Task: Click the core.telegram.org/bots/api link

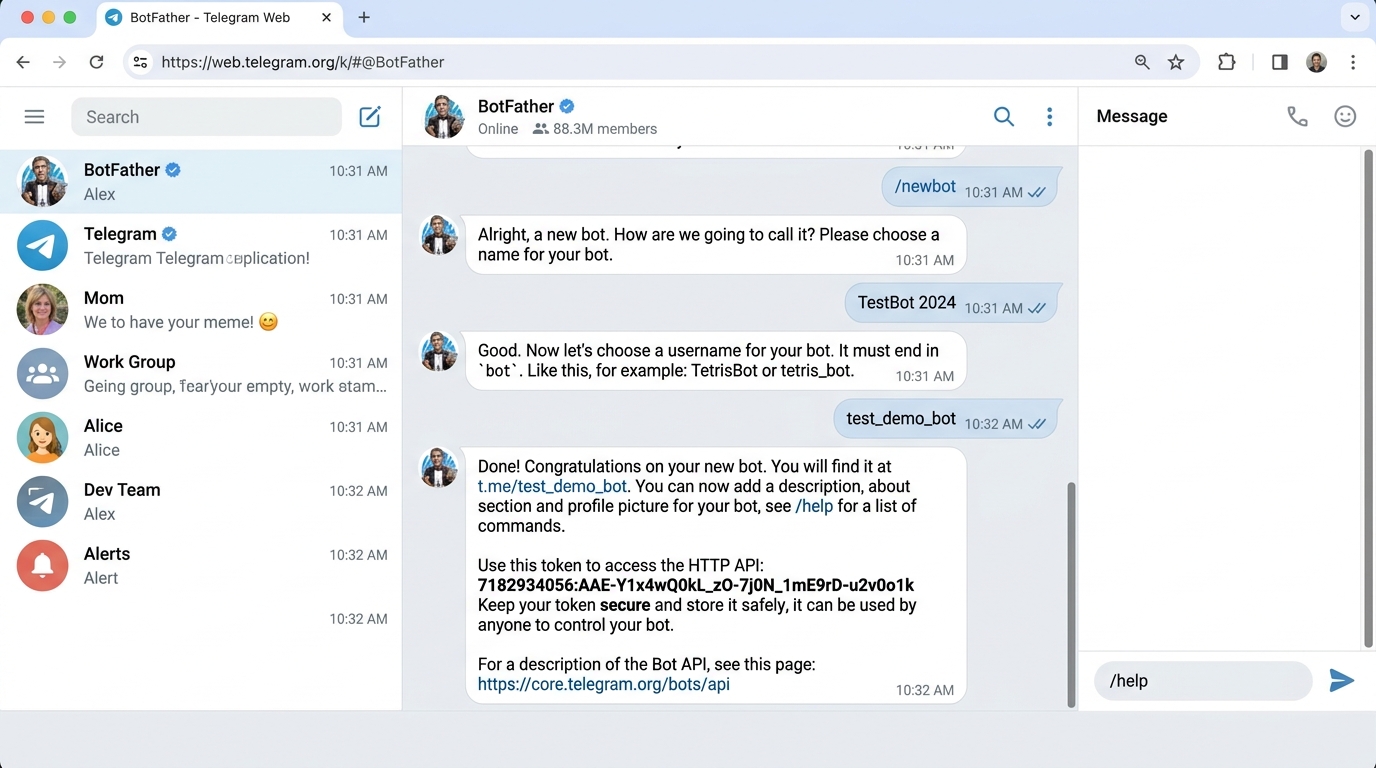Action: [x=603, y=684]
